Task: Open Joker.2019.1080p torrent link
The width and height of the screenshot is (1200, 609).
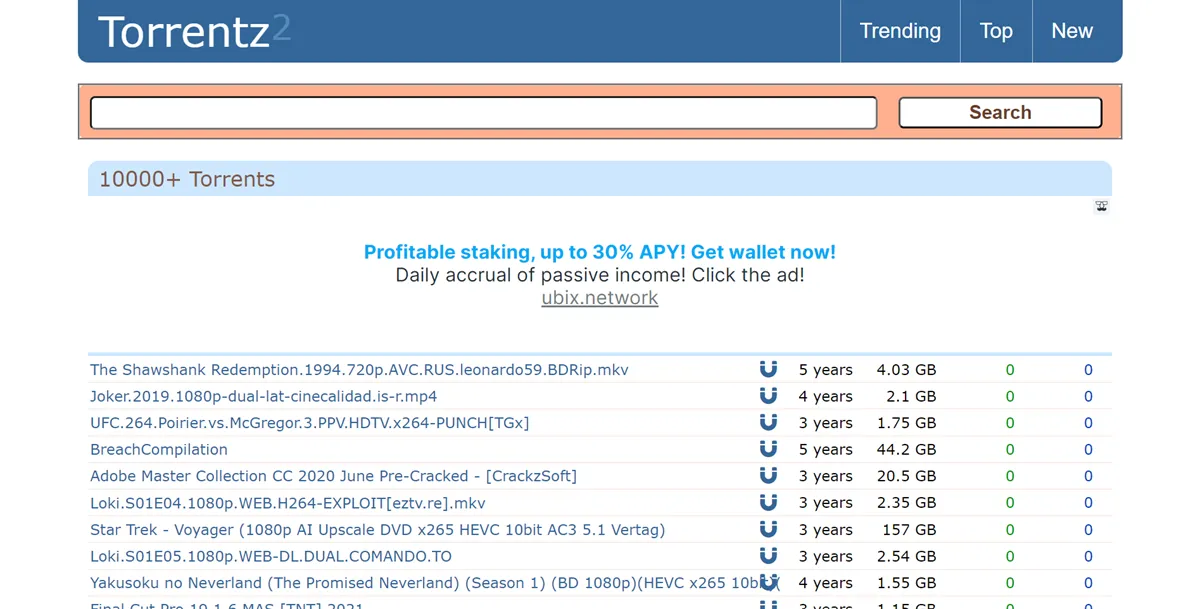Action: (x=263, y=397)
